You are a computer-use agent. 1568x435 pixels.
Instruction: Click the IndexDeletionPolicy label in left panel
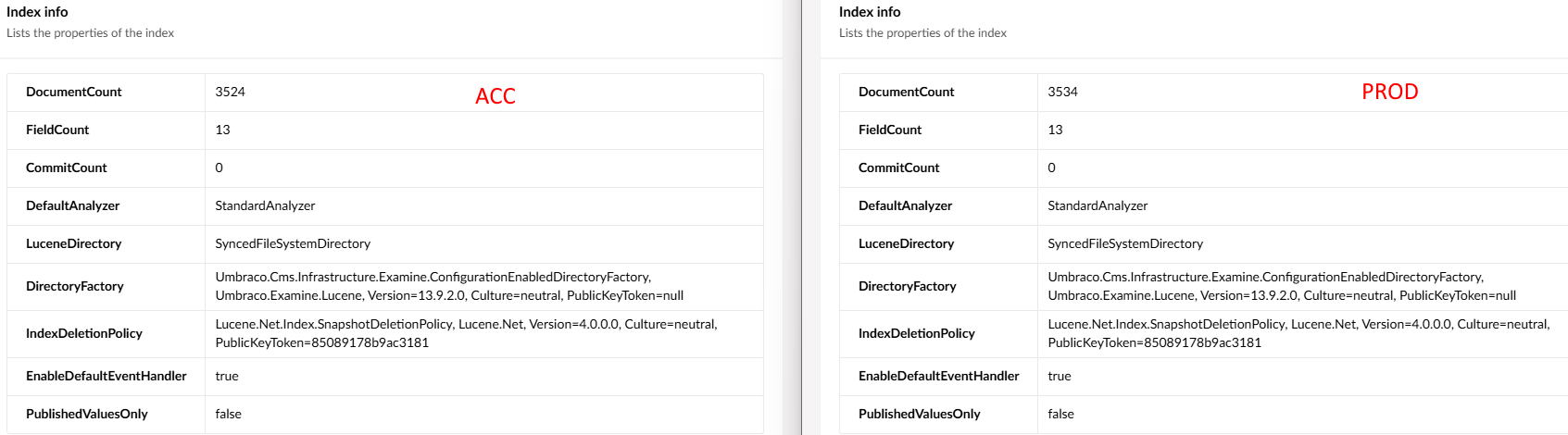[83, 333]
